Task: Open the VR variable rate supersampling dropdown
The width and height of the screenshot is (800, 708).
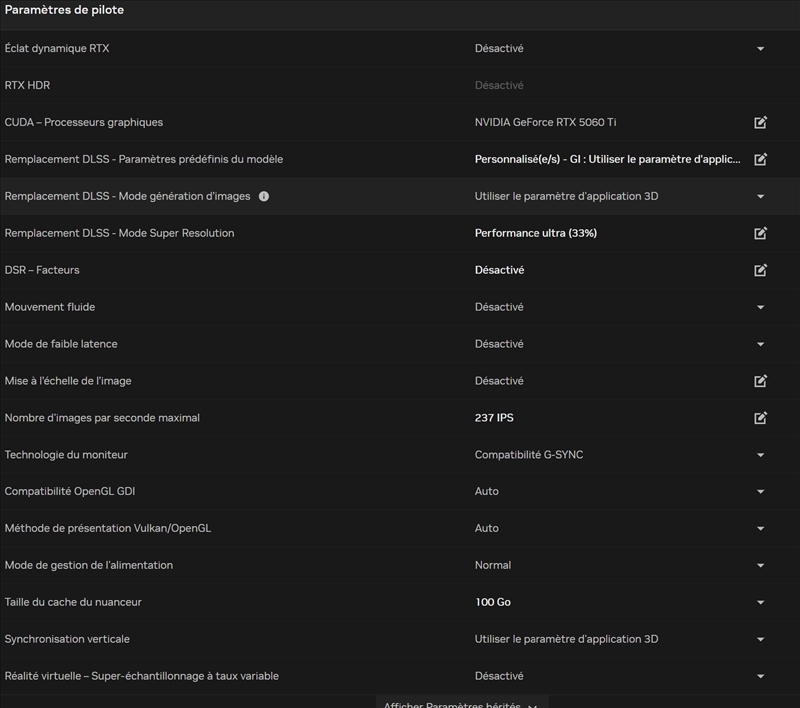Action: [x=760, y=677]
